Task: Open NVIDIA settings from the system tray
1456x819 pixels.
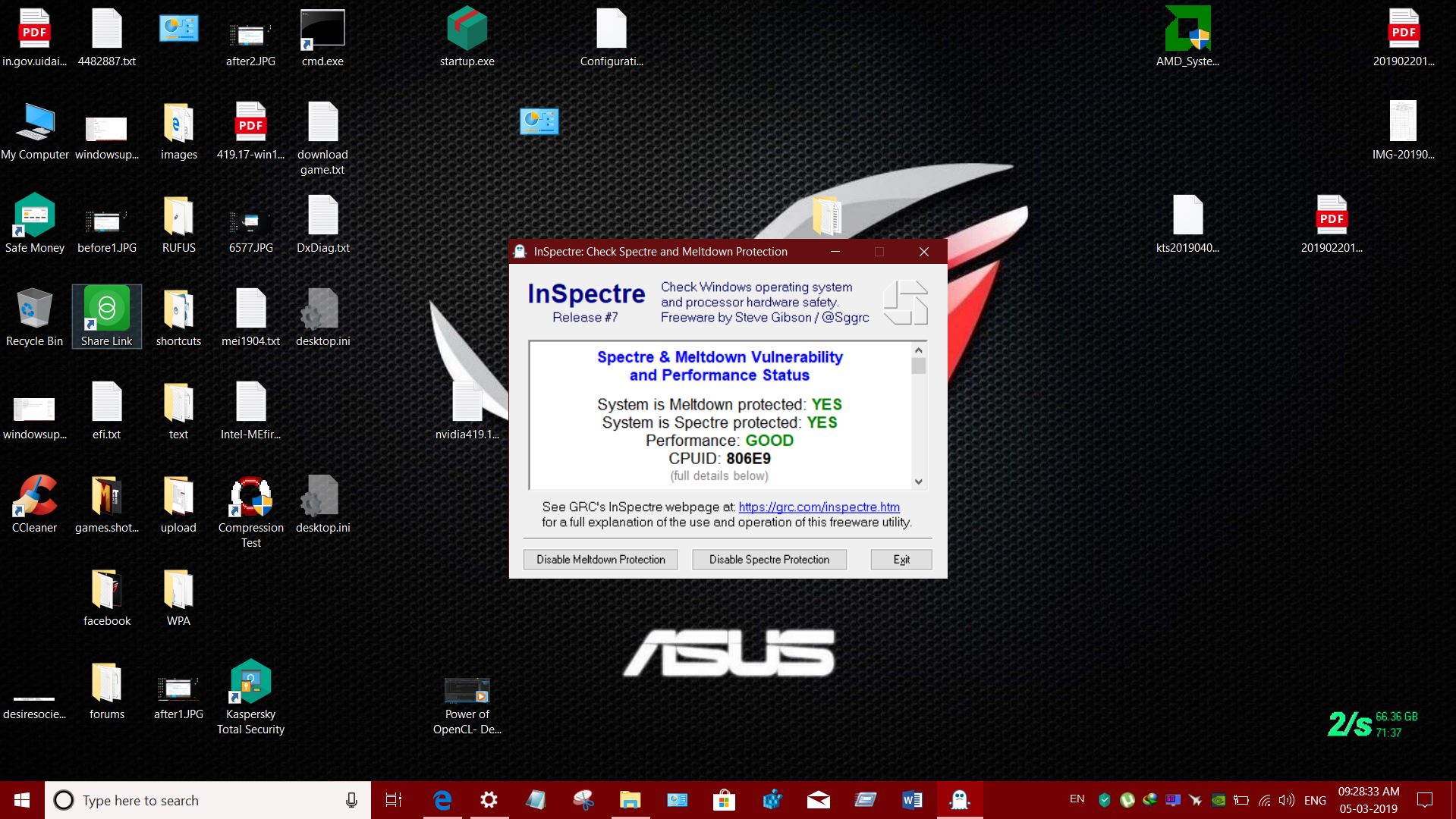Action: coord(1219,799)
